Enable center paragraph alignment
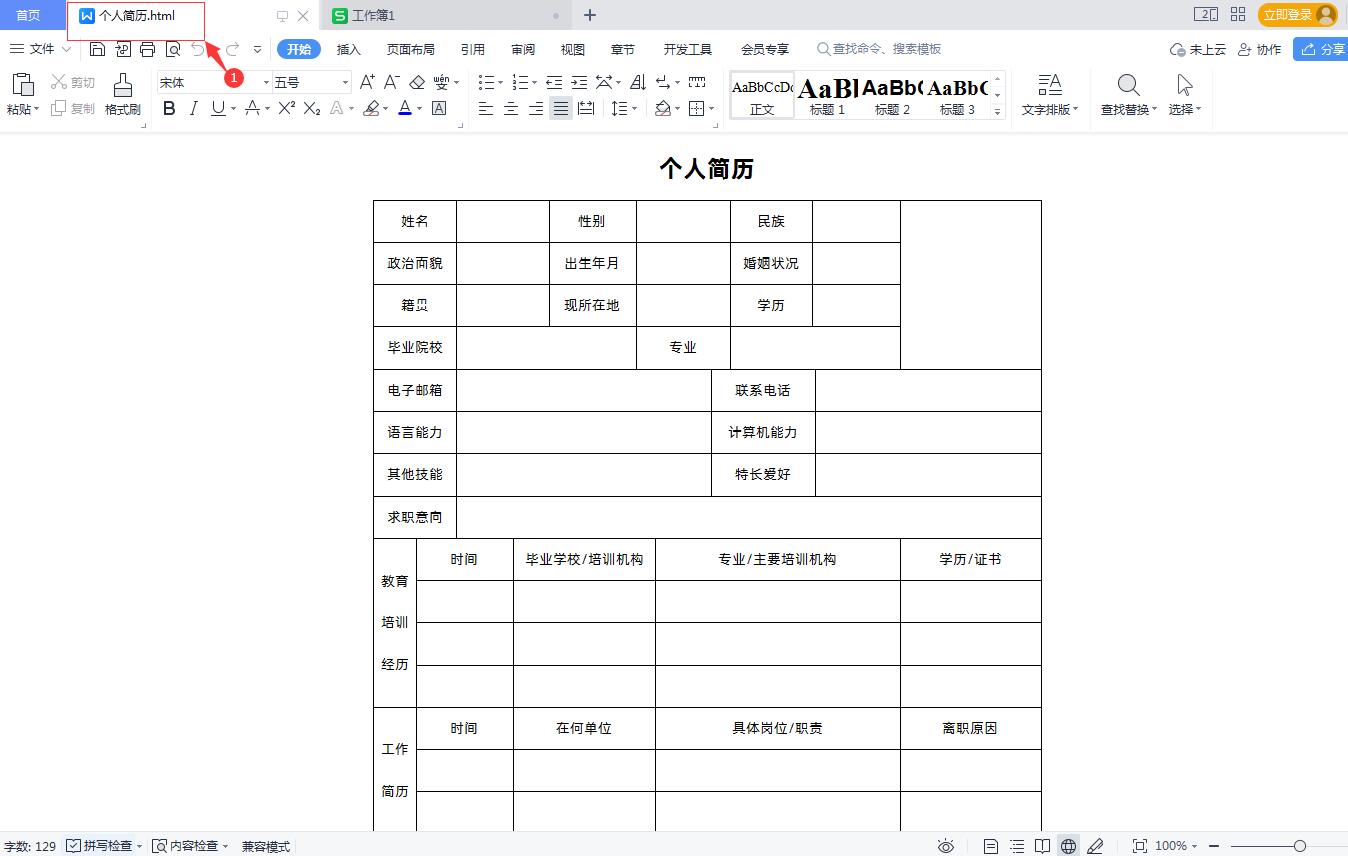1348x856 pixels. point(510,108)
